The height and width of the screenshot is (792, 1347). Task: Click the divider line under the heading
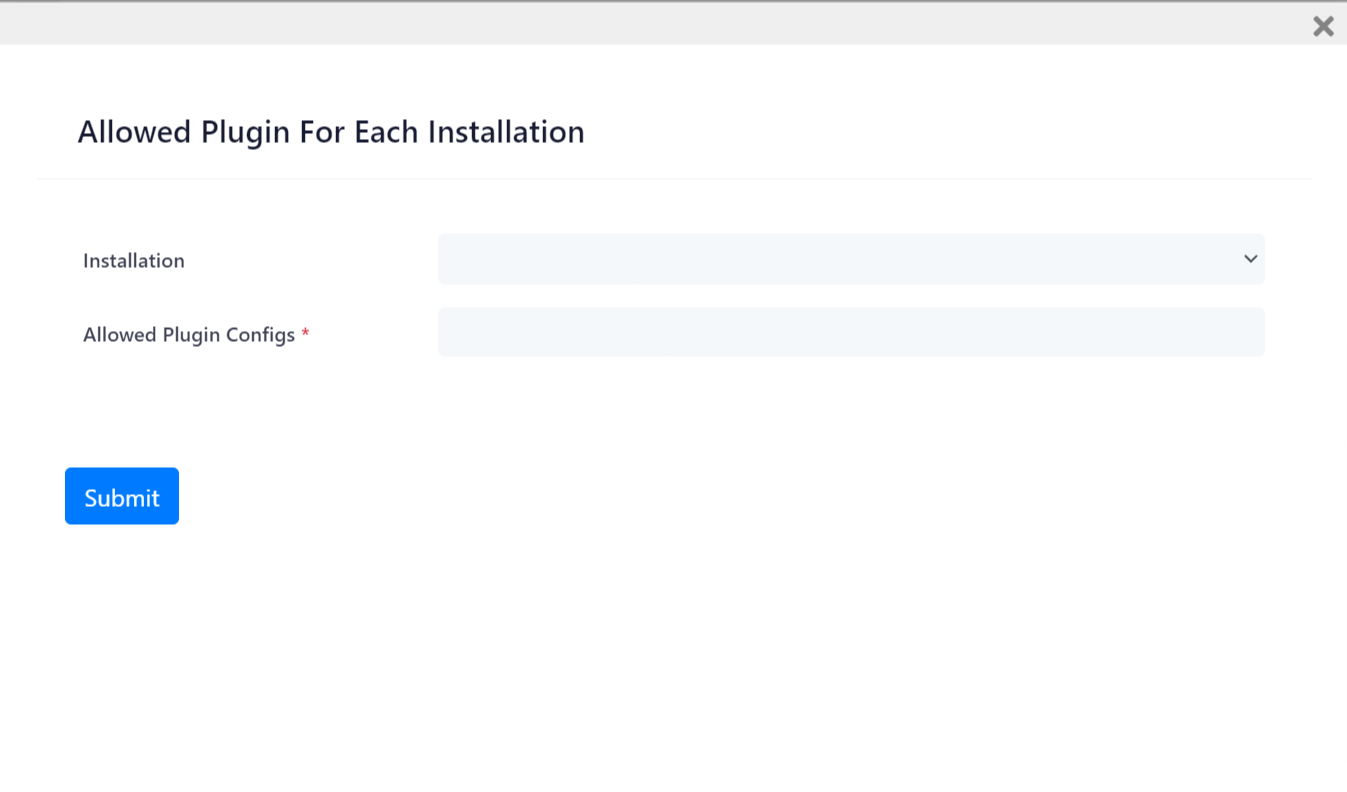coord(673,179)
